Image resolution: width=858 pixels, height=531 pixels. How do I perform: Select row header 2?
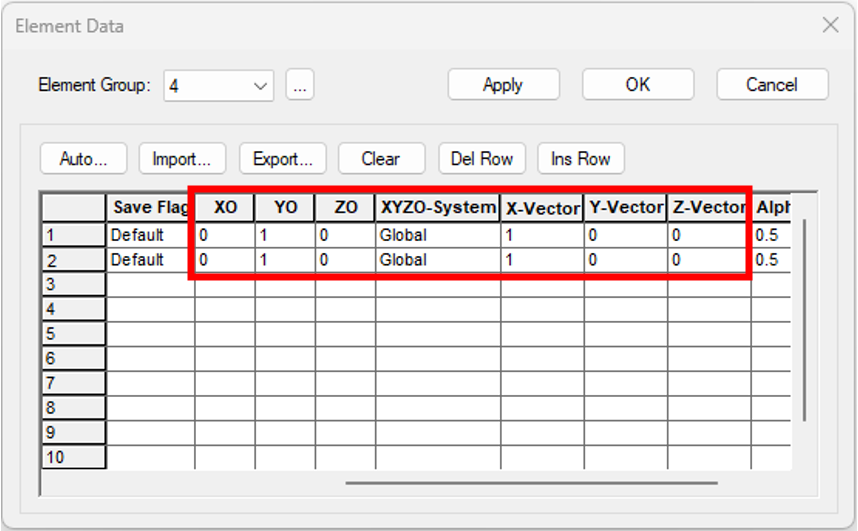(73, 260)
